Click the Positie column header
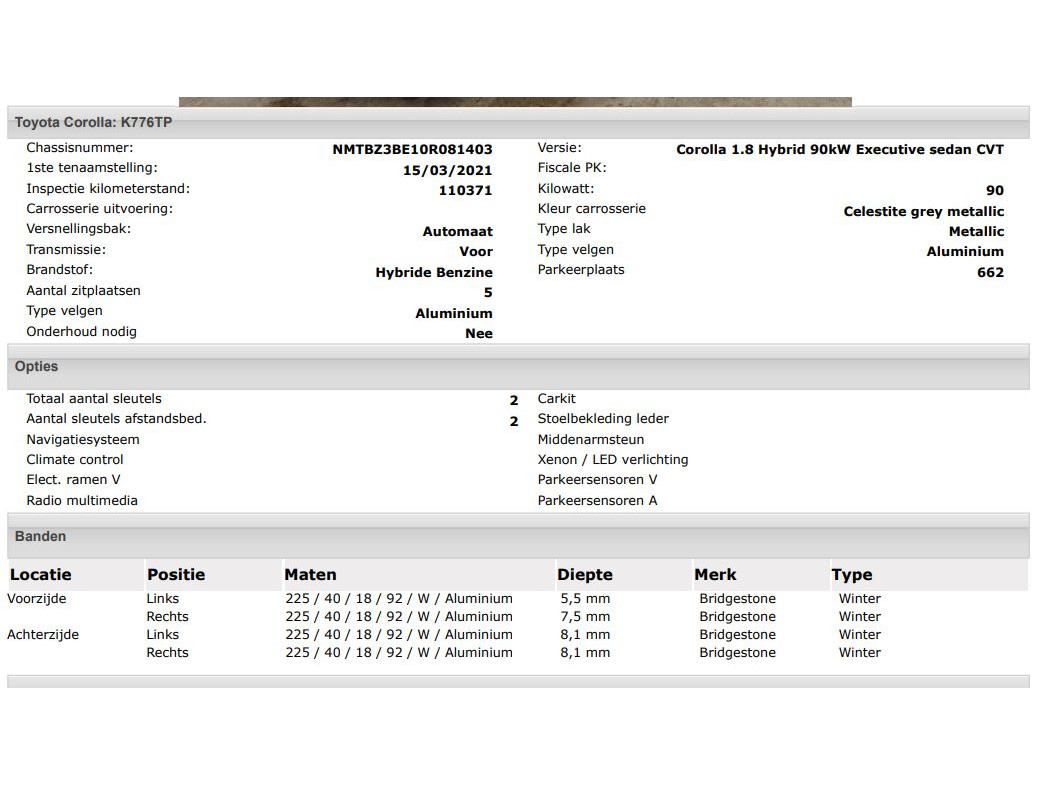Screen dimensions: 1047x785 tap(176, 575)
